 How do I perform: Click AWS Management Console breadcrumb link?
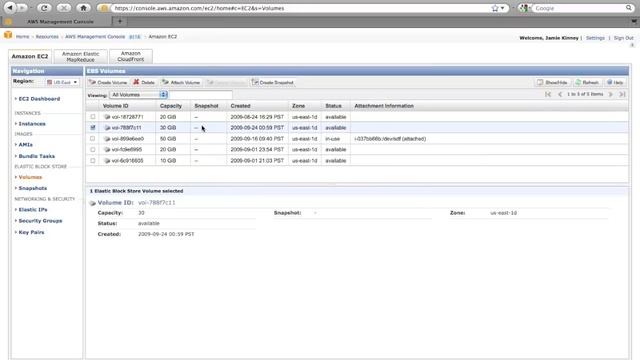tap(95, 37)
